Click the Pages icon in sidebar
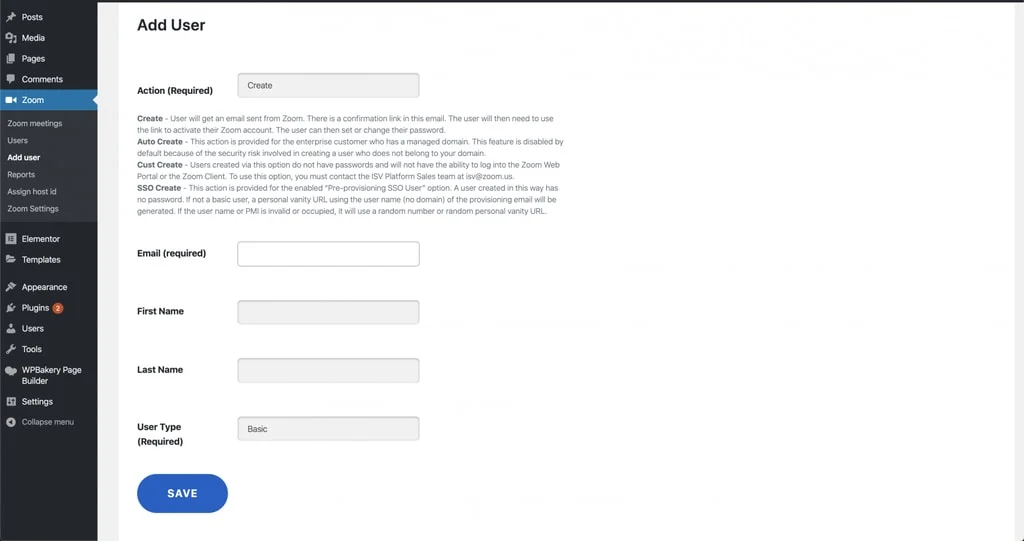1024x541 pixels. pos(11,59)
